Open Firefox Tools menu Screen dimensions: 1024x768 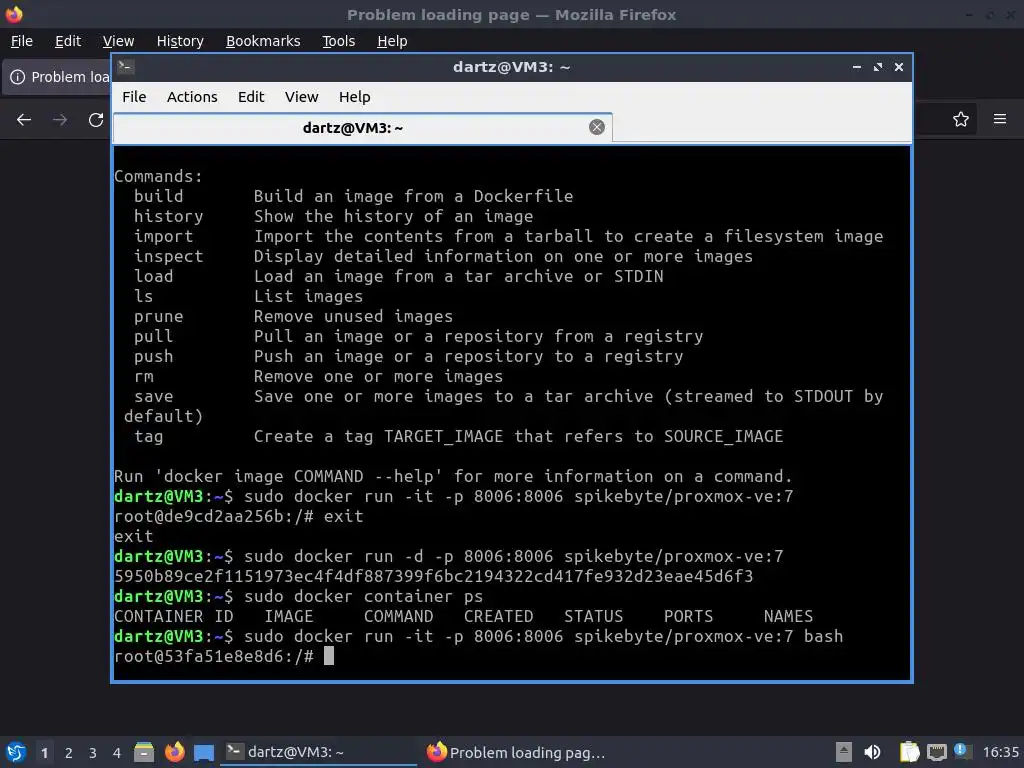pyautogui.click(x=338, y=41)
